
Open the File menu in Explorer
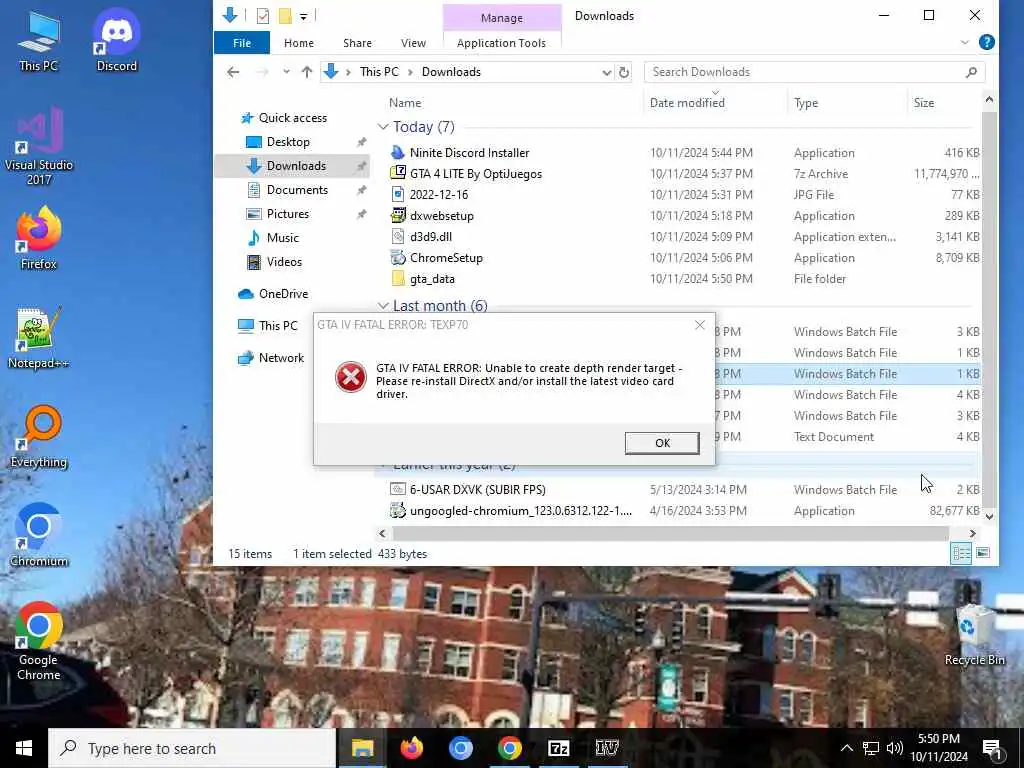click(242, 43)
